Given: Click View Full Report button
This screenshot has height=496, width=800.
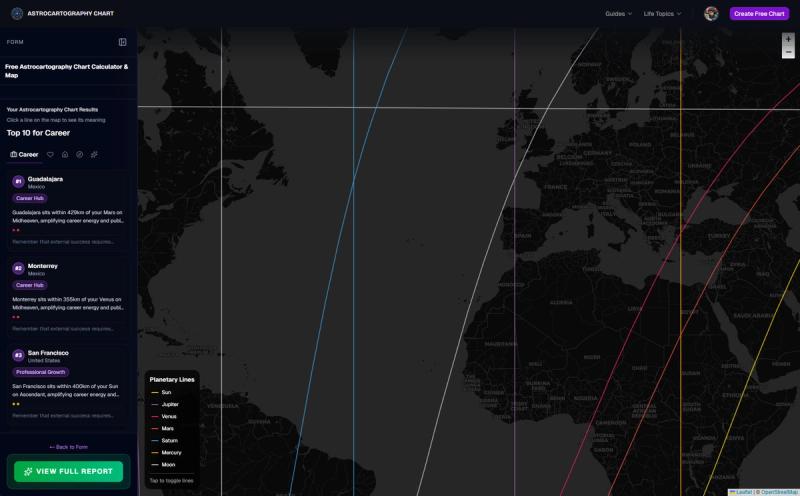Looking at the screenshot, I should [68, 472].
